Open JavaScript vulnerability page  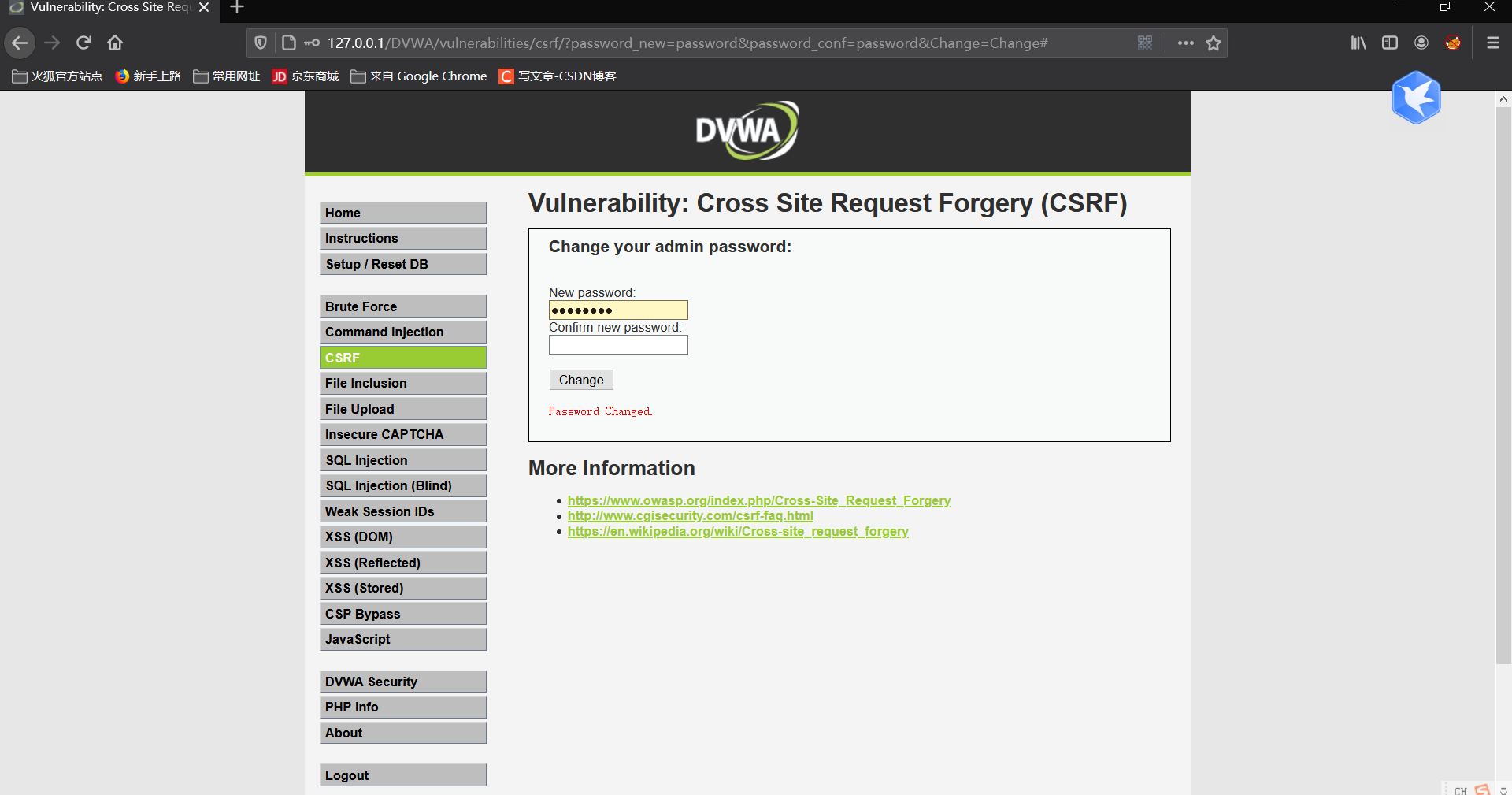[403, 639]
